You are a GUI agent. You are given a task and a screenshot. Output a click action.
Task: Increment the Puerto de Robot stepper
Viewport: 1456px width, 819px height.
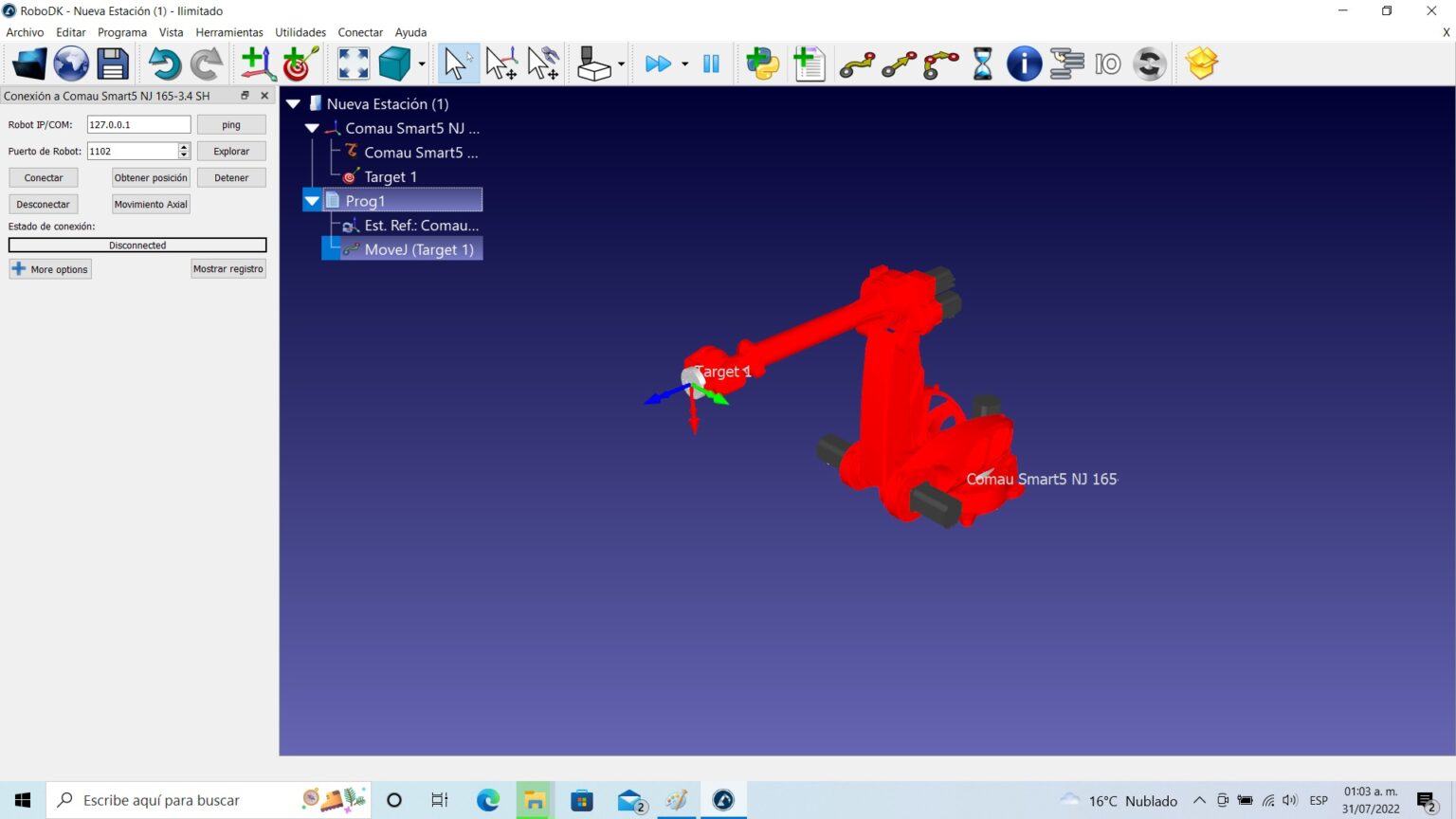tap(183, 146)
